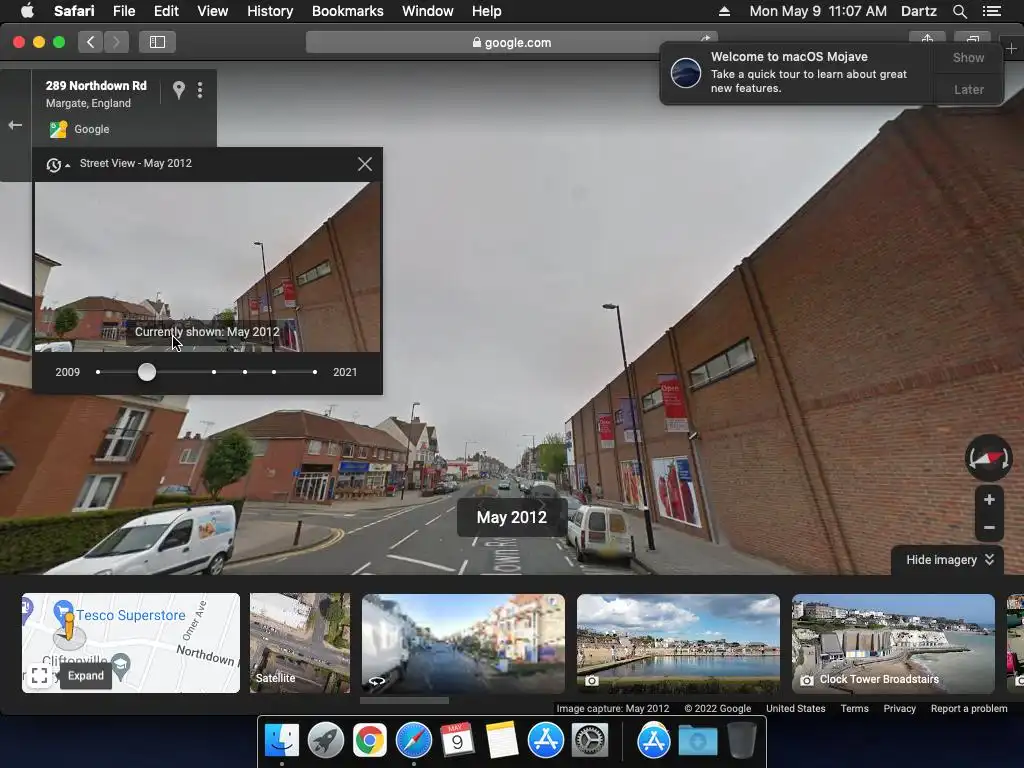Image resolution: width=1024 pixels, height=768 pixels.
Task: Open Finder from the Dock
Action: (x=281, y=741)
